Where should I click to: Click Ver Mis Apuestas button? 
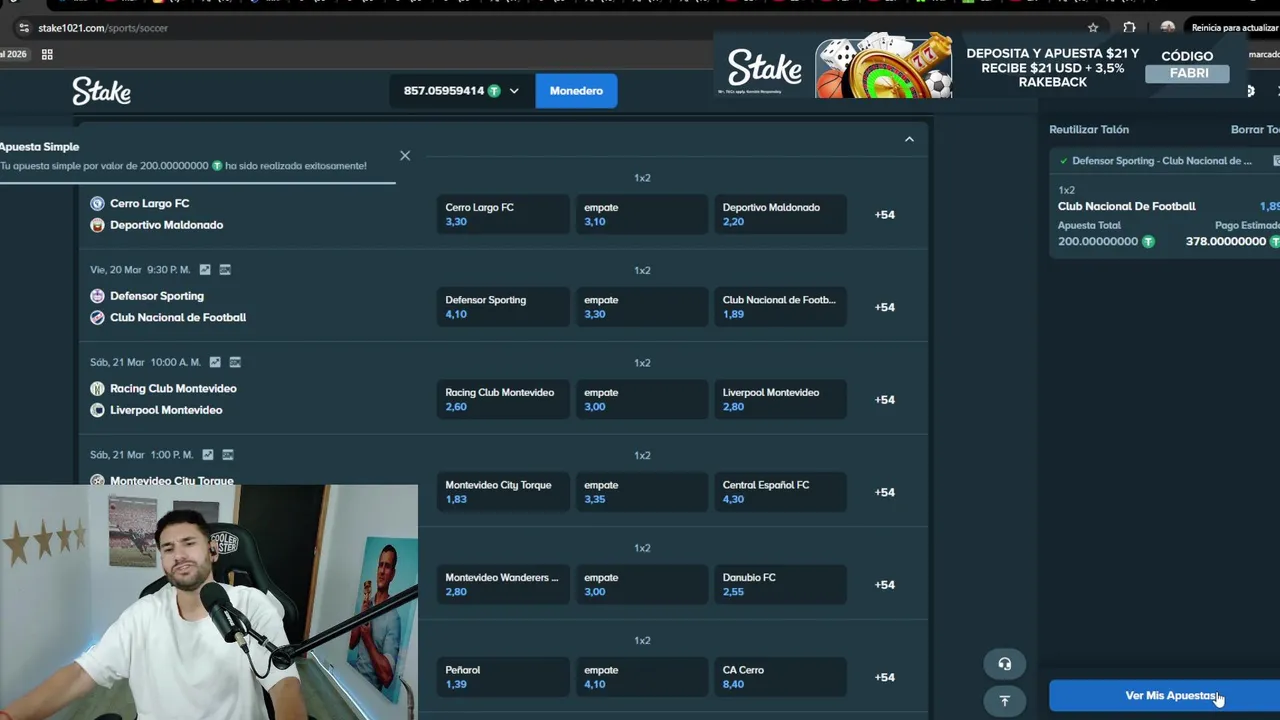[1165, 696]
